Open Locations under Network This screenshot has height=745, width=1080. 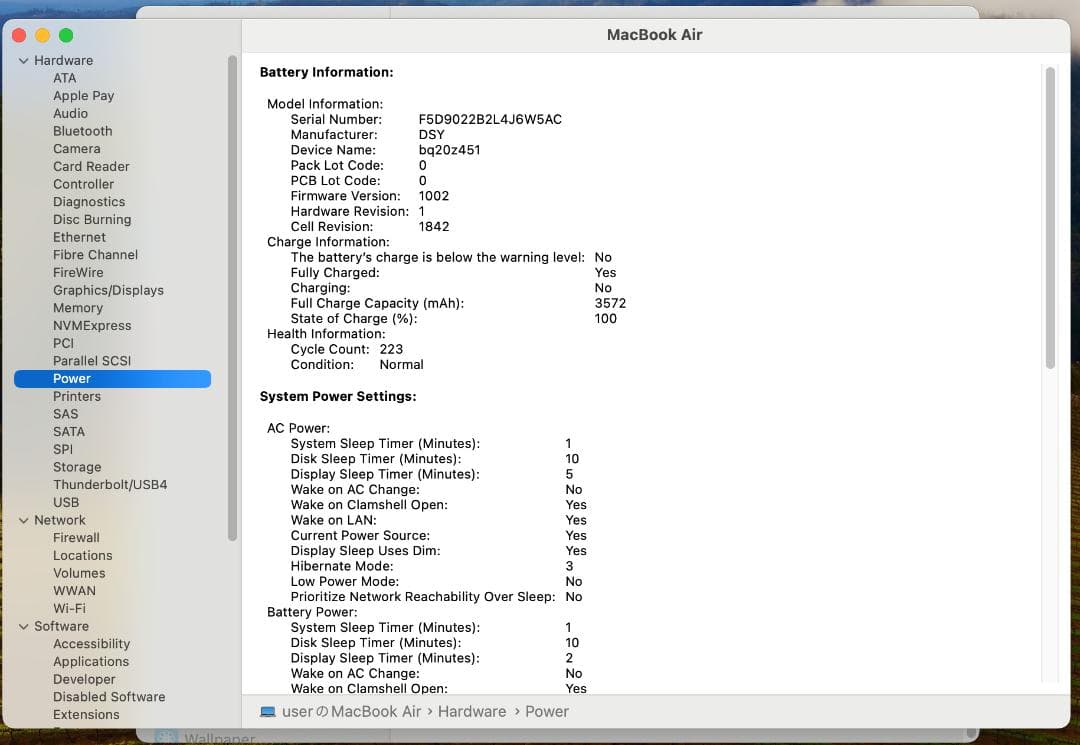click(83, 556)
